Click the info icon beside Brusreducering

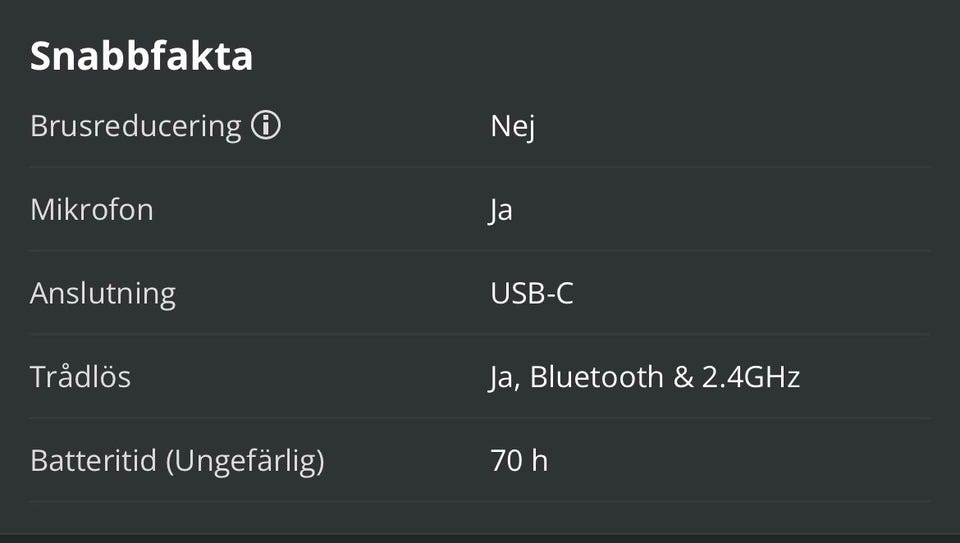265,126
